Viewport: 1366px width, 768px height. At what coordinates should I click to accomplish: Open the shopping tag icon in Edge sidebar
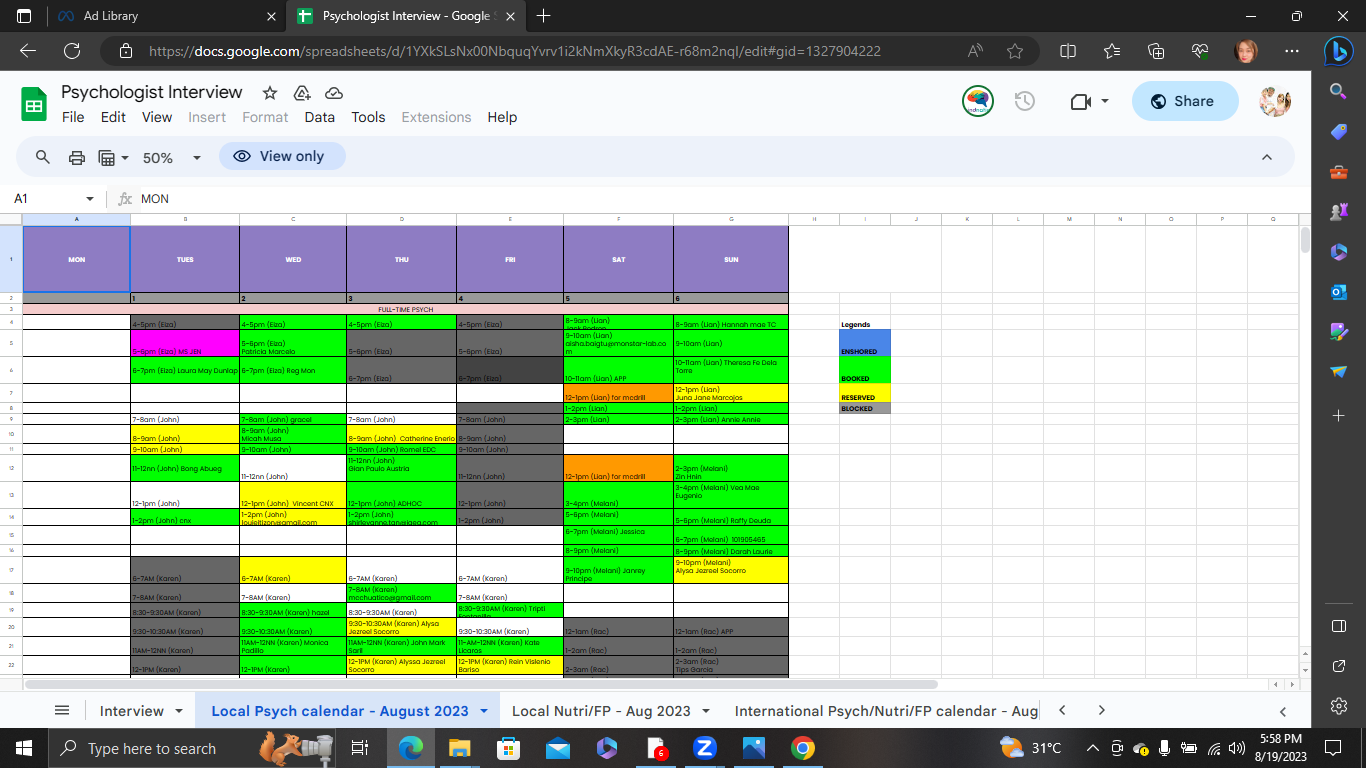[x=1339, y=131]
